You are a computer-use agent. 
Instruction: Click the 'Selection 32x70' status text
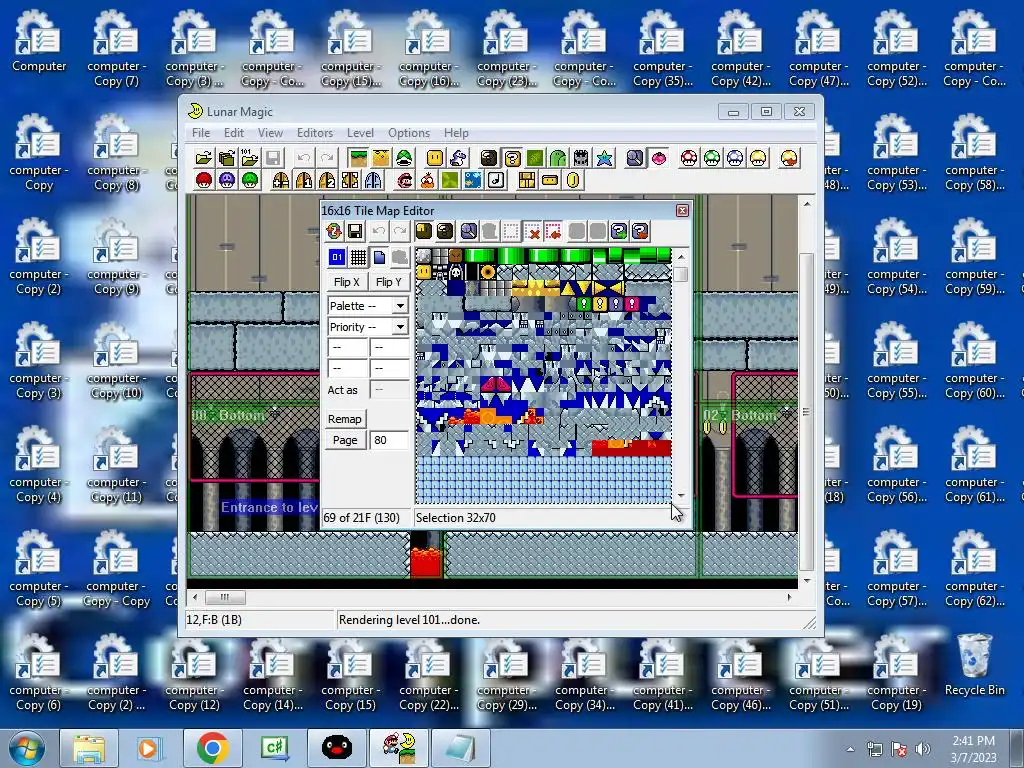pyautogui.click(x=456, y=518)
